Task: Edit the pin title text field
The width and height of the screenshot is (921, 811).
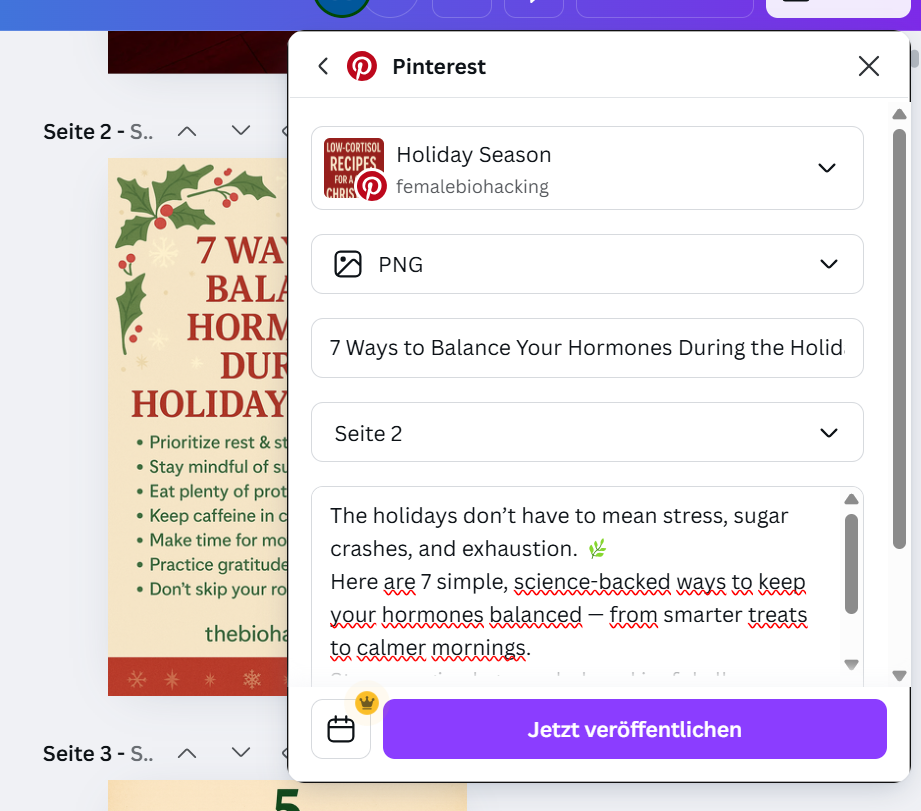Action: point(587,348)
